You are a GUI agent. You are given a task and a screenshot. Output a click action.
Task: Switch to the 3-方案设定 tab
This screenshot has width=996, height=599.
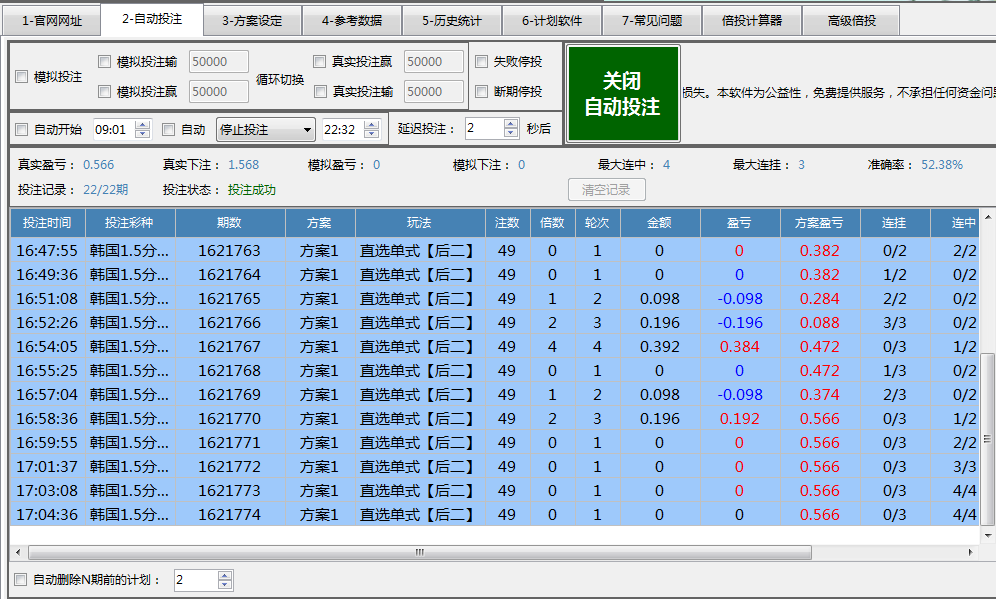(251, 19)
